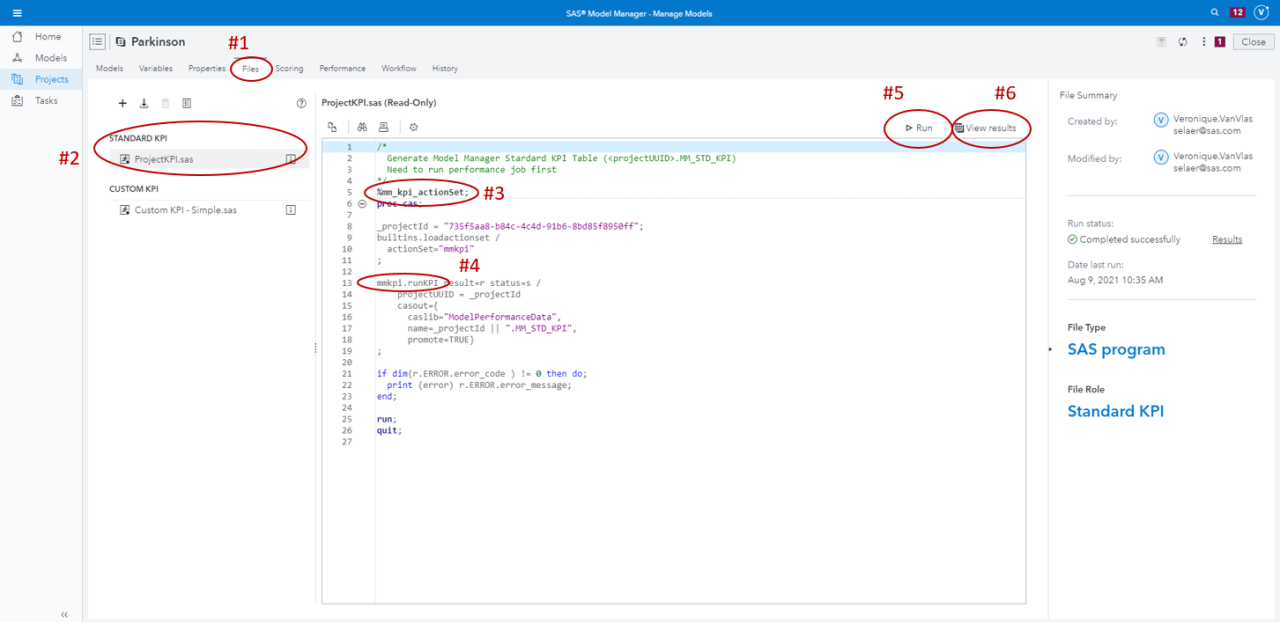This screenshot has height=623, width=1280.
Task: Switch to the Performance tab
Action: point(342,69)
